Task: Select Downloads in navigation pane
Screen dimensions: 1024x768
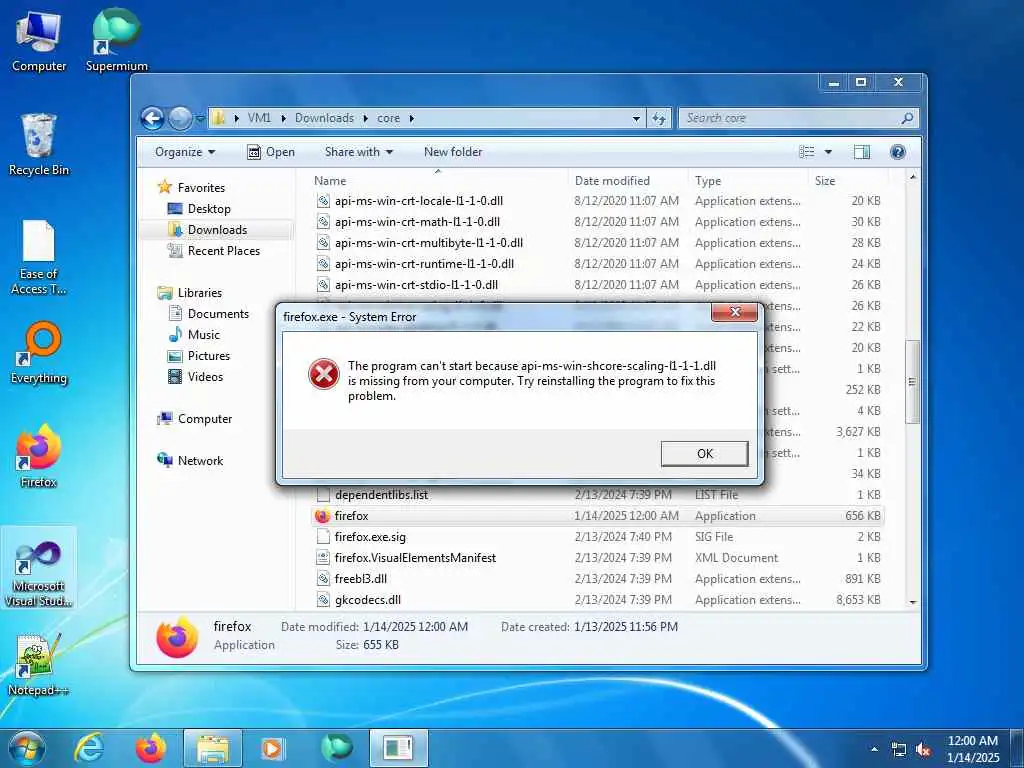Action: [217, 230]
